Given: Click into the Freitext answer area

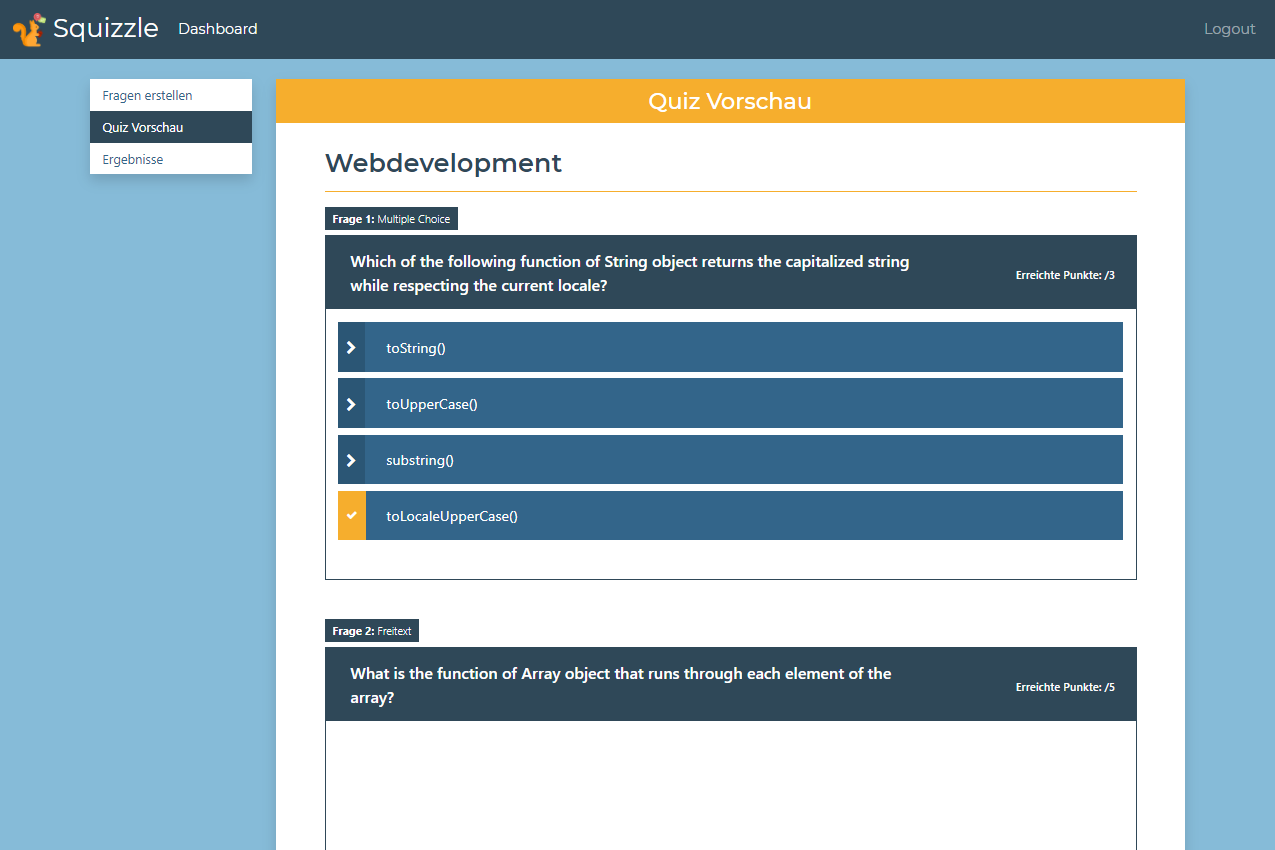Looking at the screenshot, I should (x=731, y=785).
